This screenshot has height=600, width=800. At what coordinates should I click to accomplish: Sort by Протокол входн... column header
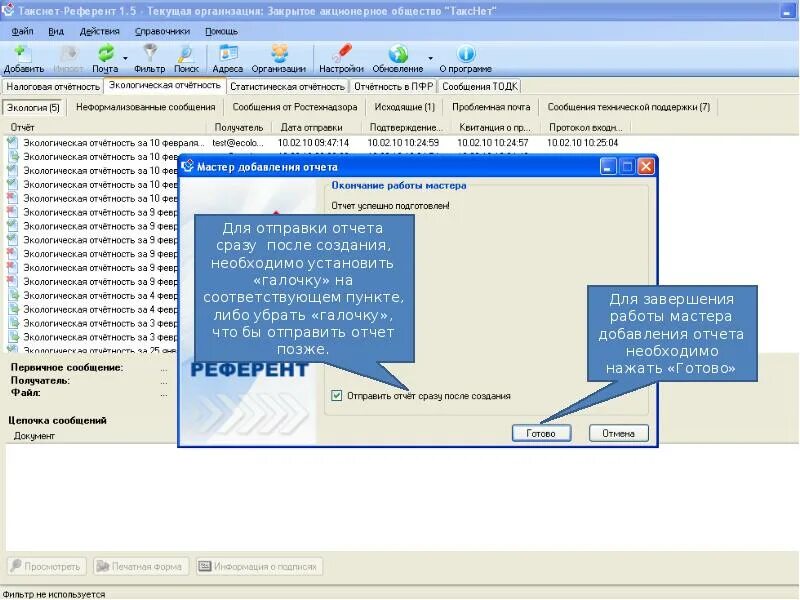586,128
